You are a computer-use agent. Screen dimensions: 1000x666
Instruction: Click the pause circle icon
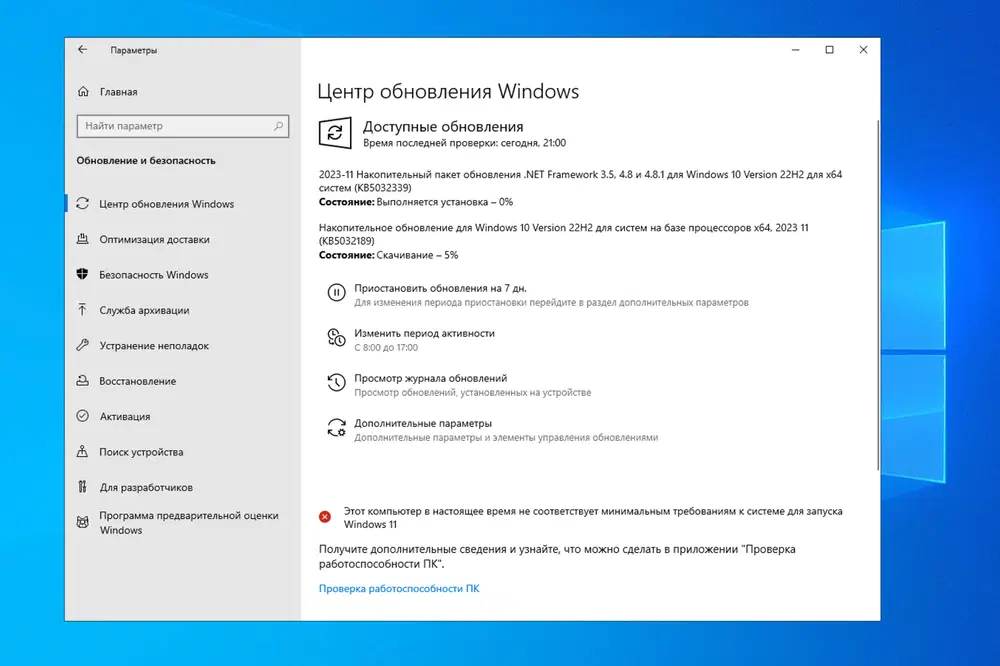point(336,292)
